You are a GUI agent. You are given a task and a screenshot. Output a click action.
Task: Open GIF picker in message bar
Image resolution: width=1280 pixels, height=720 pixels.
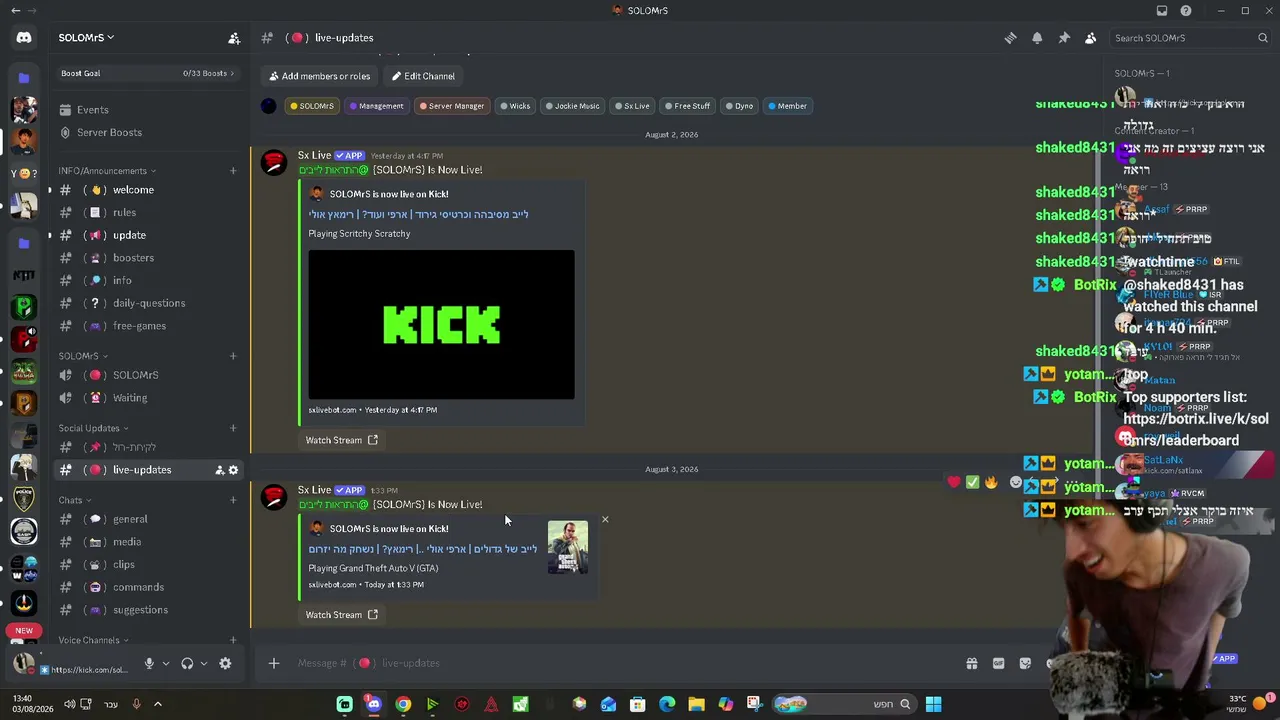(998, 663)
